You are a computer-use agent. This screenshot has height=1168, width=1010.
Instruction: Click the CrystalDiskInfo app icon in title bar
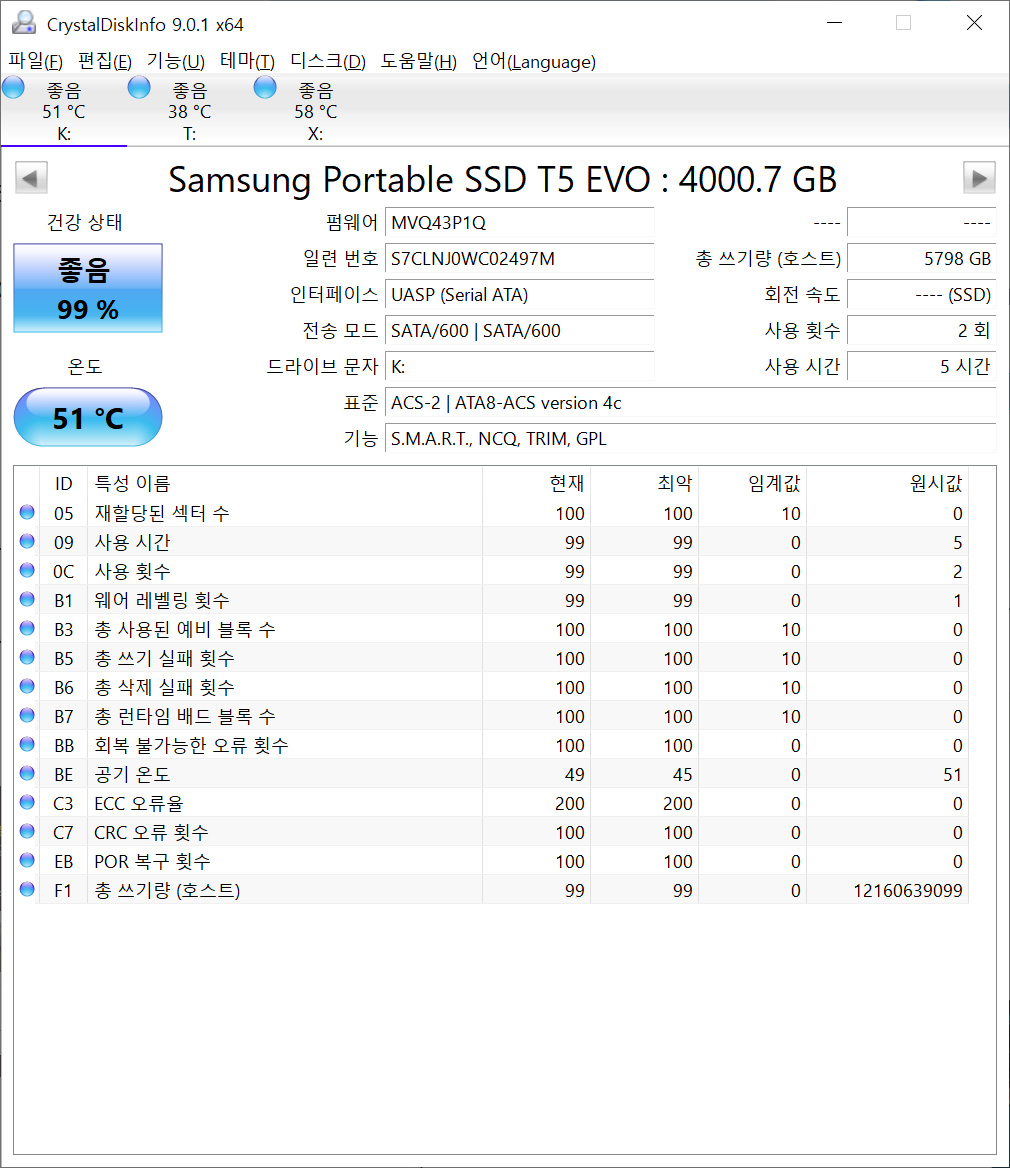tap(24, 23)
